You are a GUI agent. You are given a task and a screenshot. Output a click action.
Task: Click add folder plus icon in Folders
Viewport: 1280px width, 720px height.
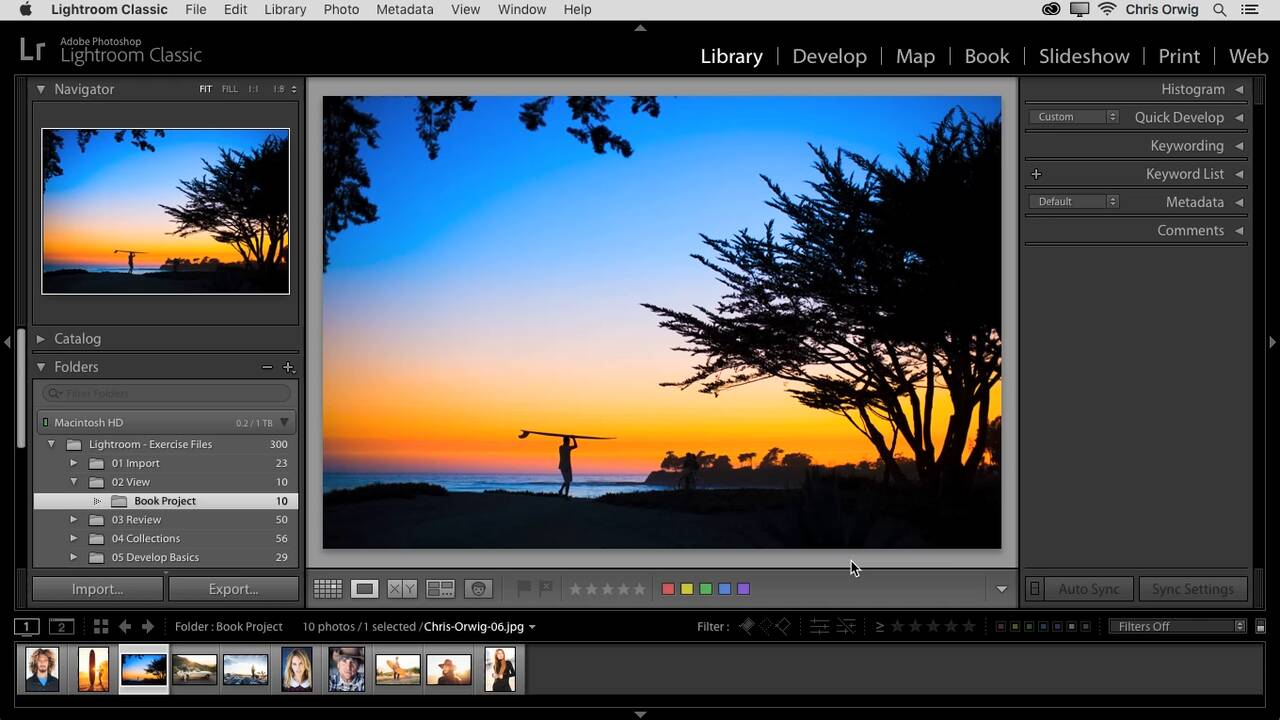288,367
